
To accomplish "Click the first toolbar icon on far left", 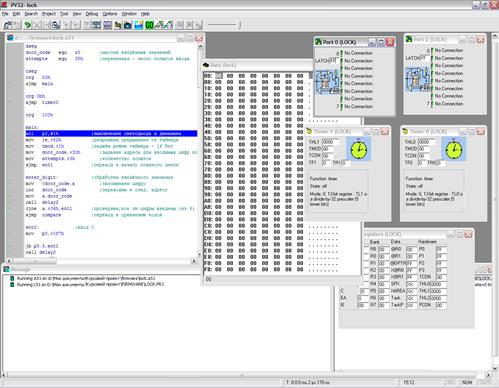I will click(7, 25).
